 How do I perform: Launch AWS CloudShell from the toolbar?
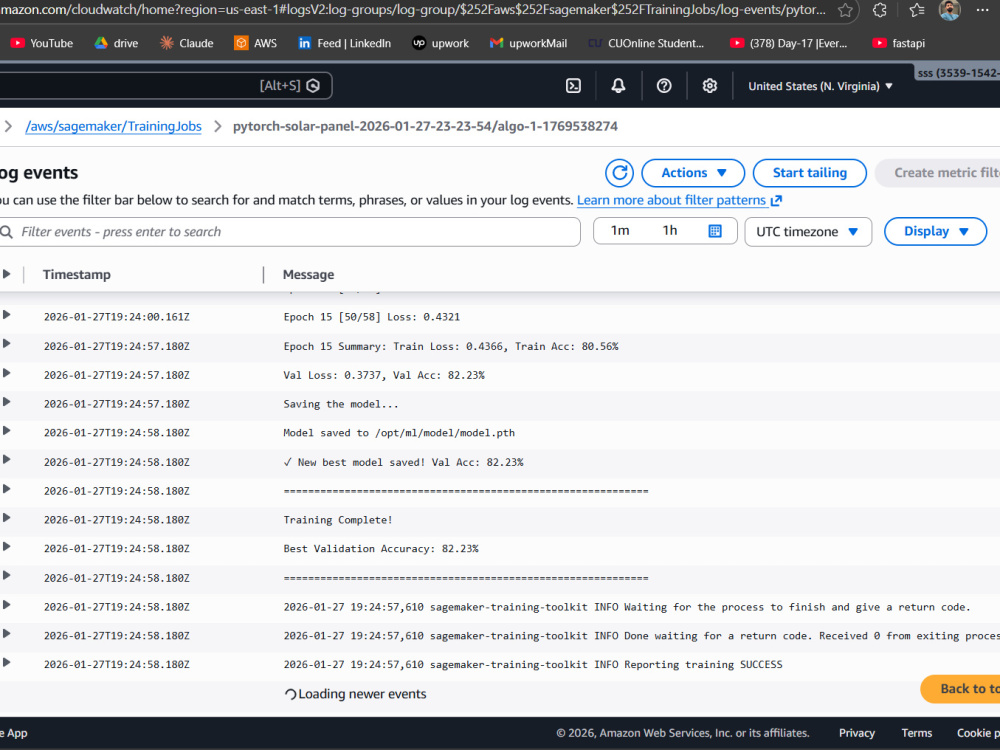(573, 86)
